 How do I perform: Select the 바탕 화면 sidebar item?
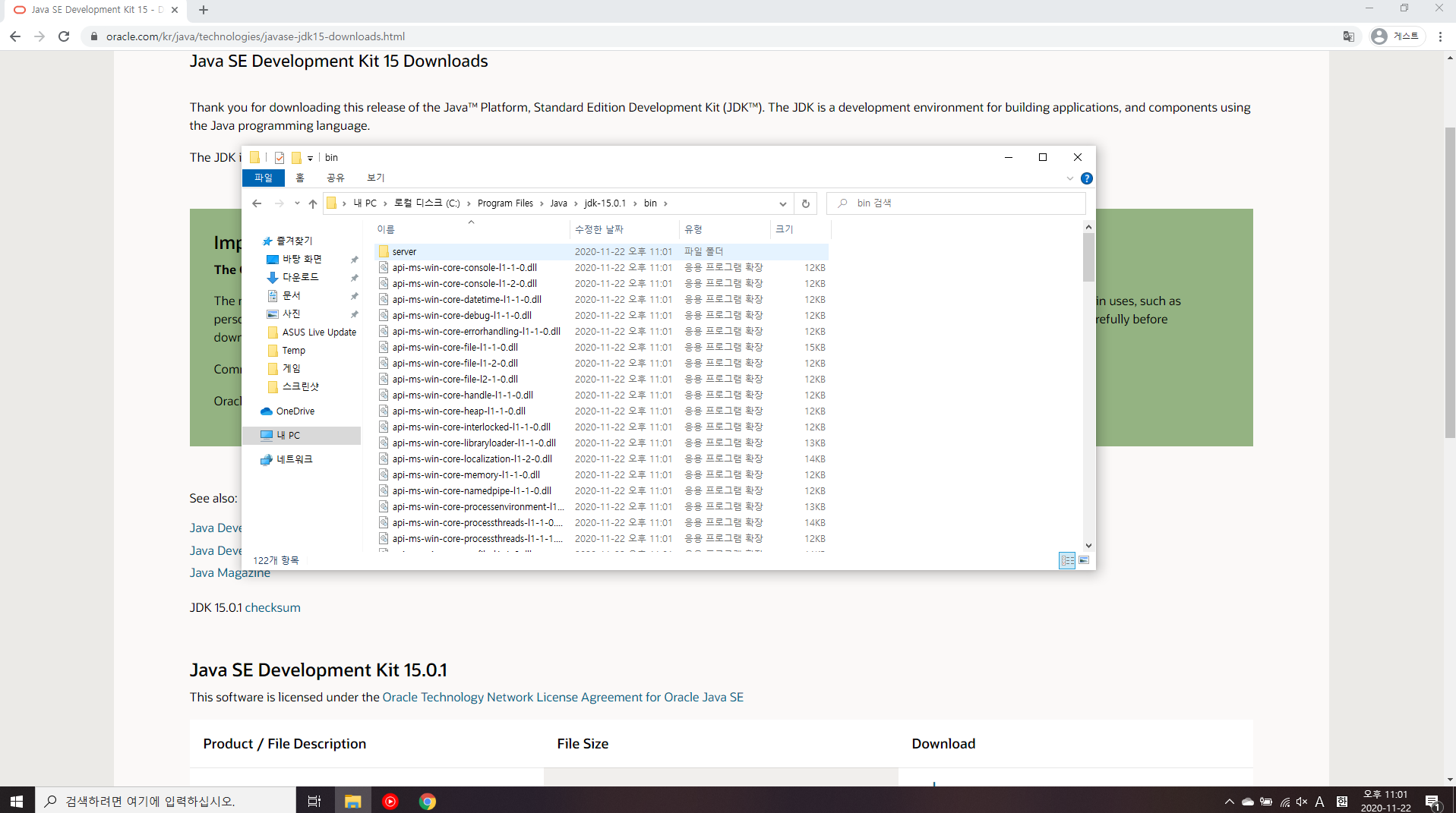[302, 259]
